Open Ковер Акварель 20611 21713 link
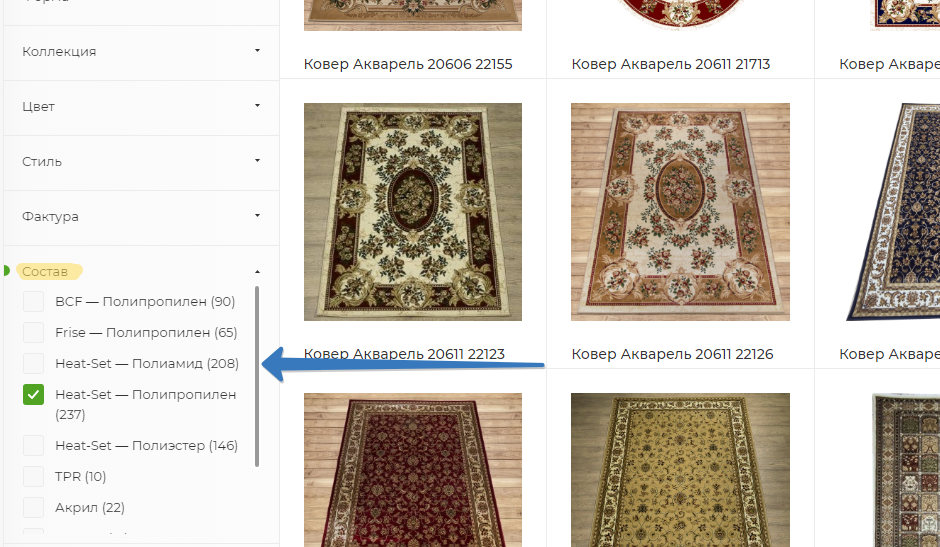 coord(670,64)
